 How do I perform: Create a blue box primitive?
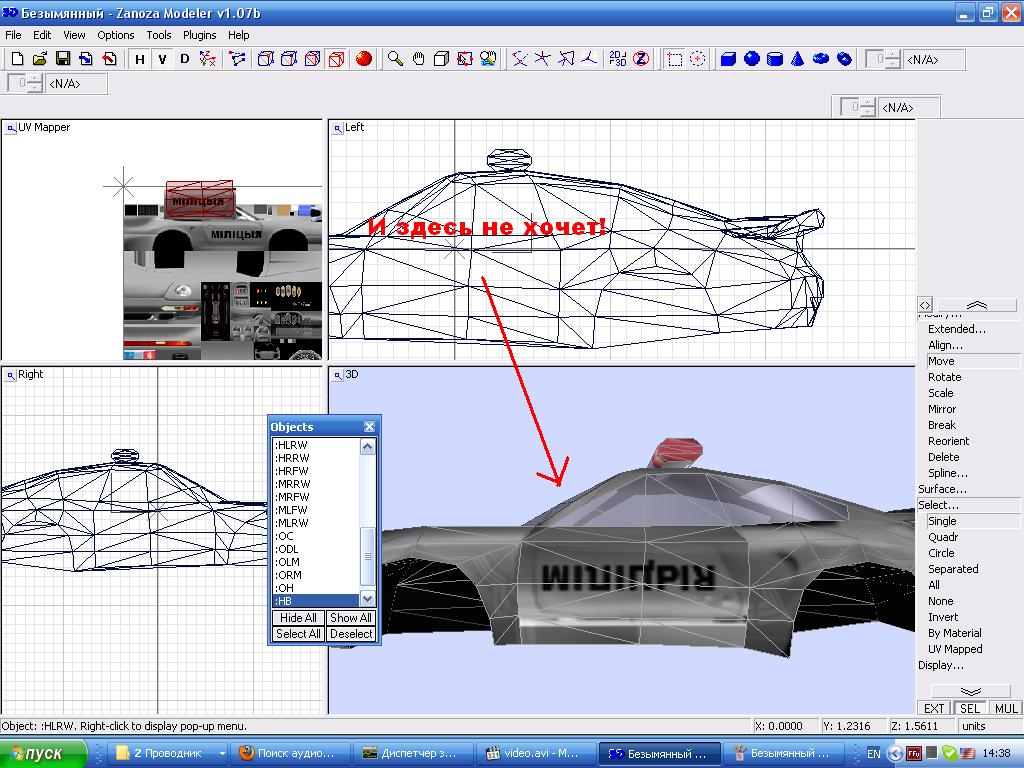point(728,59)
